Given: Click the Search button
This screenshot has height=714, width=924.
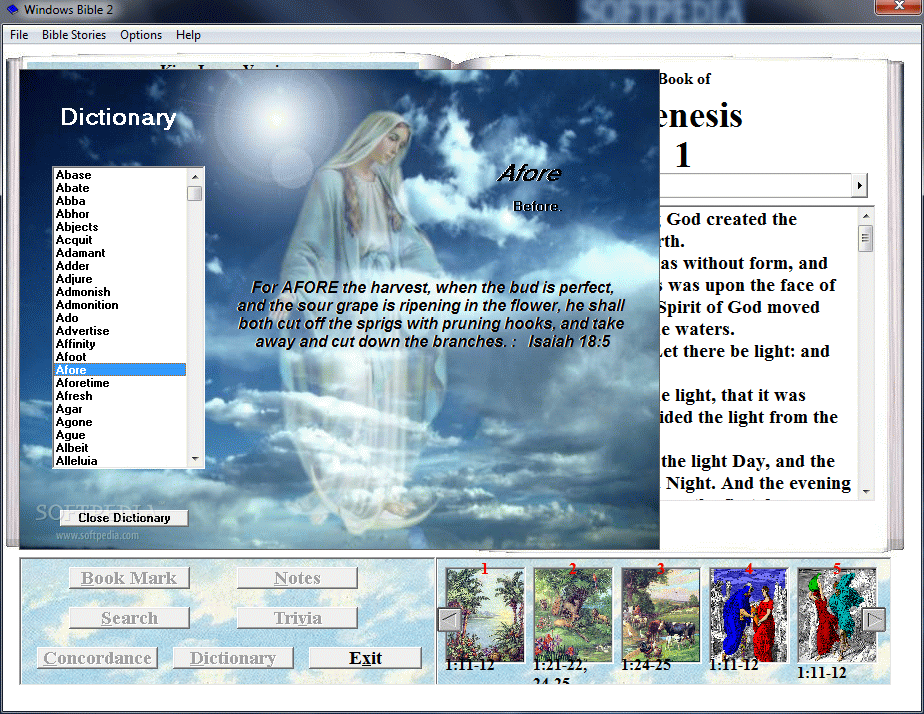Looking at the screenshot, I should [x=129, y=618].
